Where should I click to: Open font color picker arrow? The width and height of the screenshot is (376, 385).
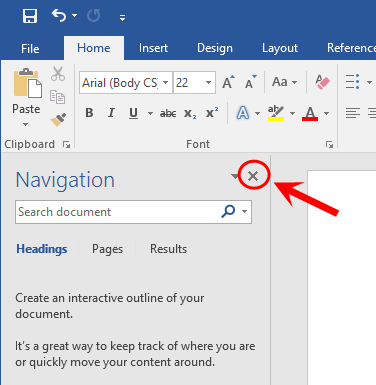pyautogui.click(x=327, y=114)
